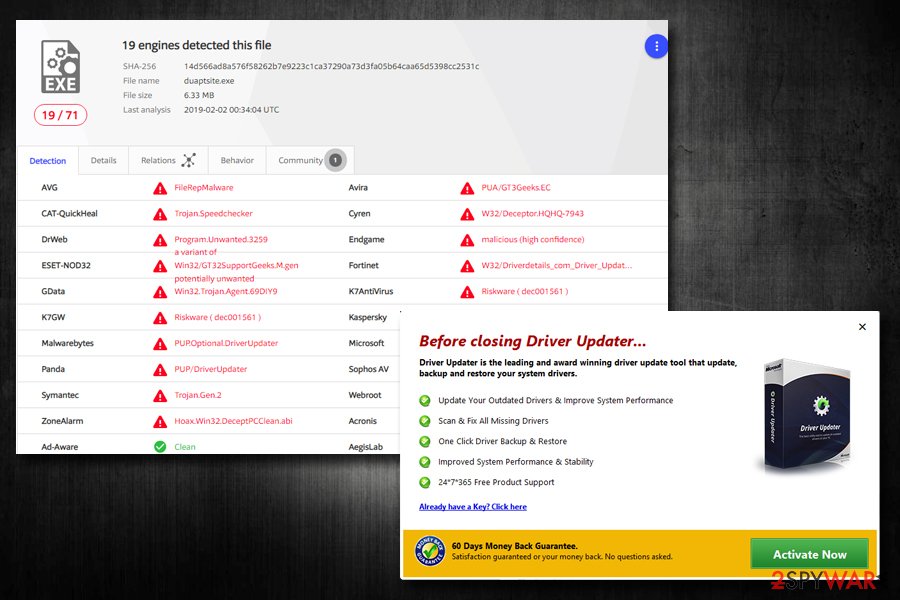Click the EXE file type icon

(x=60, y=67)
